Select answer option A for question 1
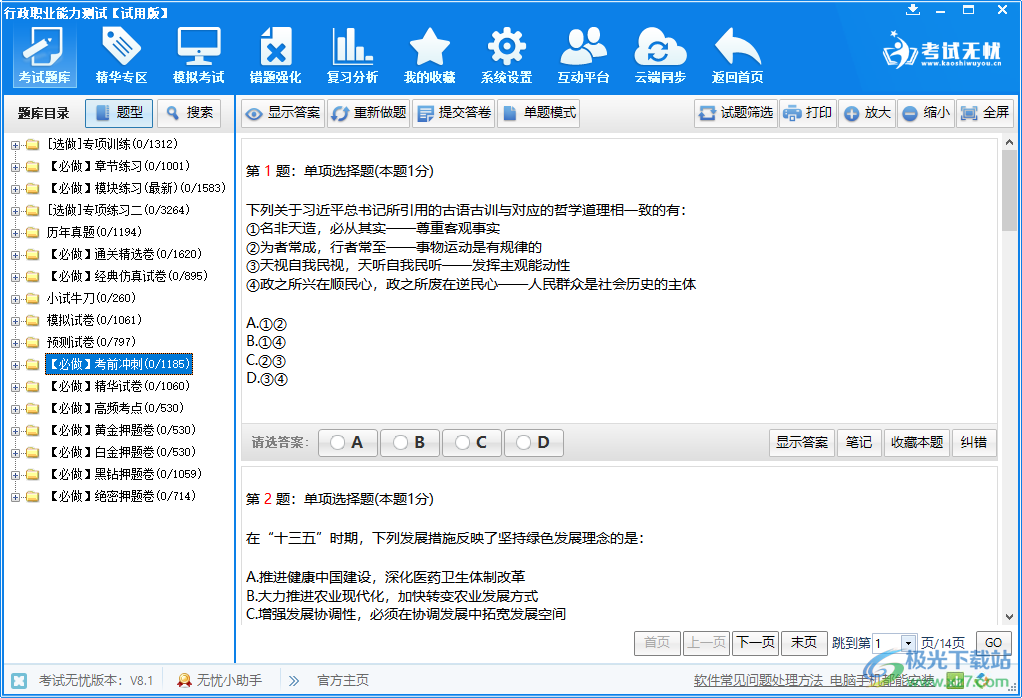The height and width of the screenshot is (698, 1022). pos(347,442)
